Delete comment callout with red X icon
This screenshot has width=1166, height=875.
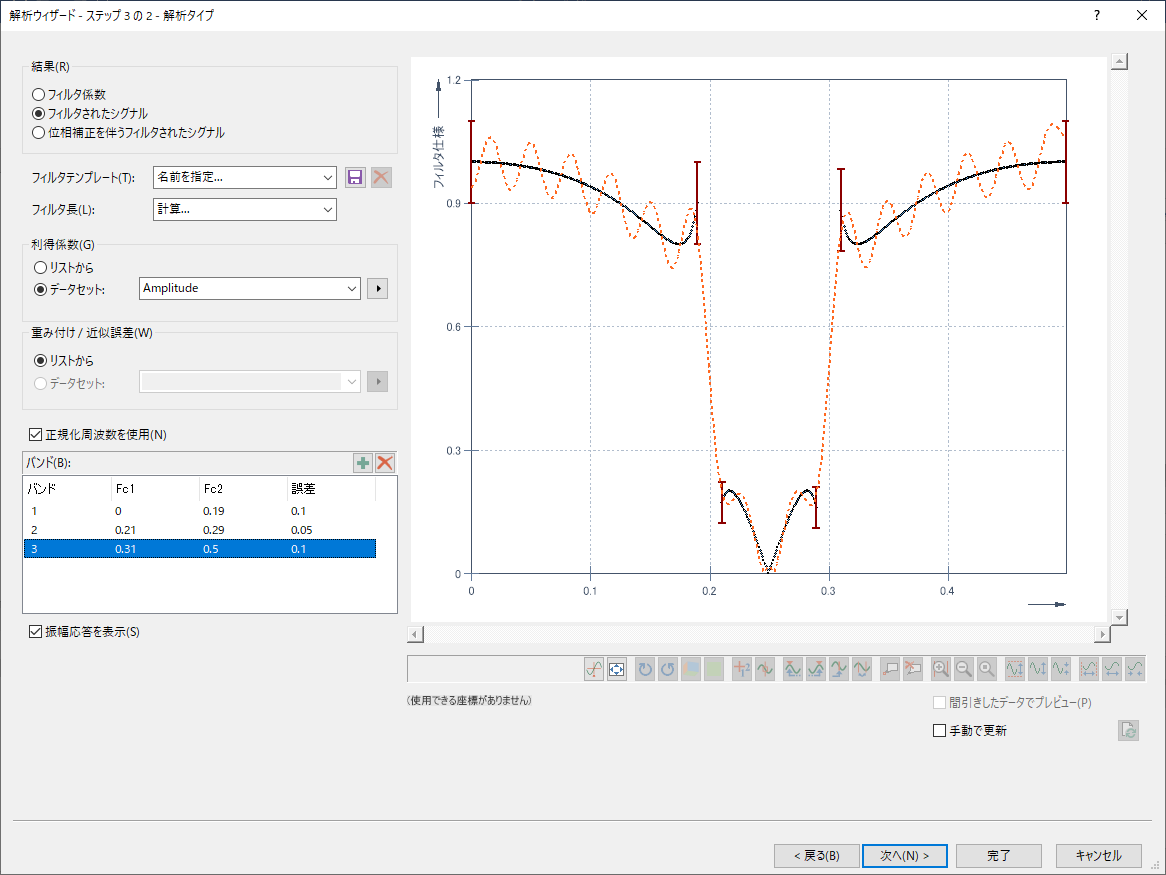[913, 669]
